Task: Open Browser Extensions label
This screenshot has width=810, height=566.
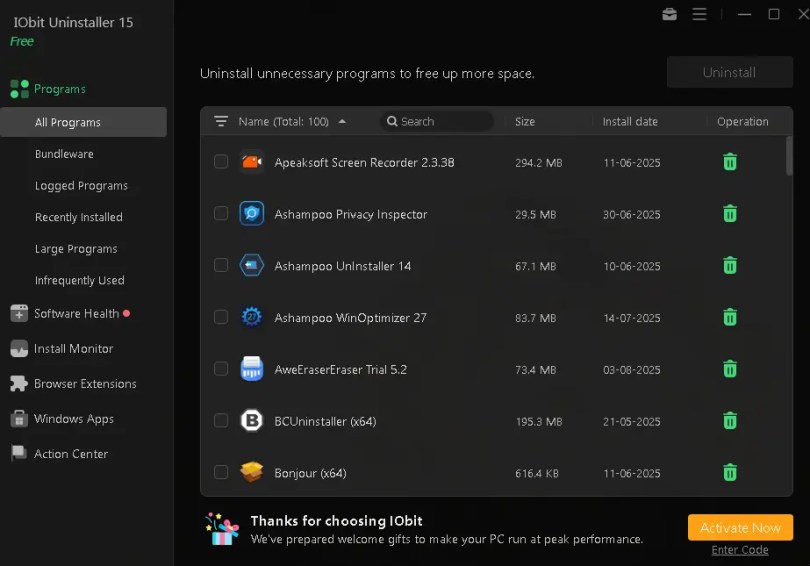Action: pyautogui.click(x=85, y=384)
